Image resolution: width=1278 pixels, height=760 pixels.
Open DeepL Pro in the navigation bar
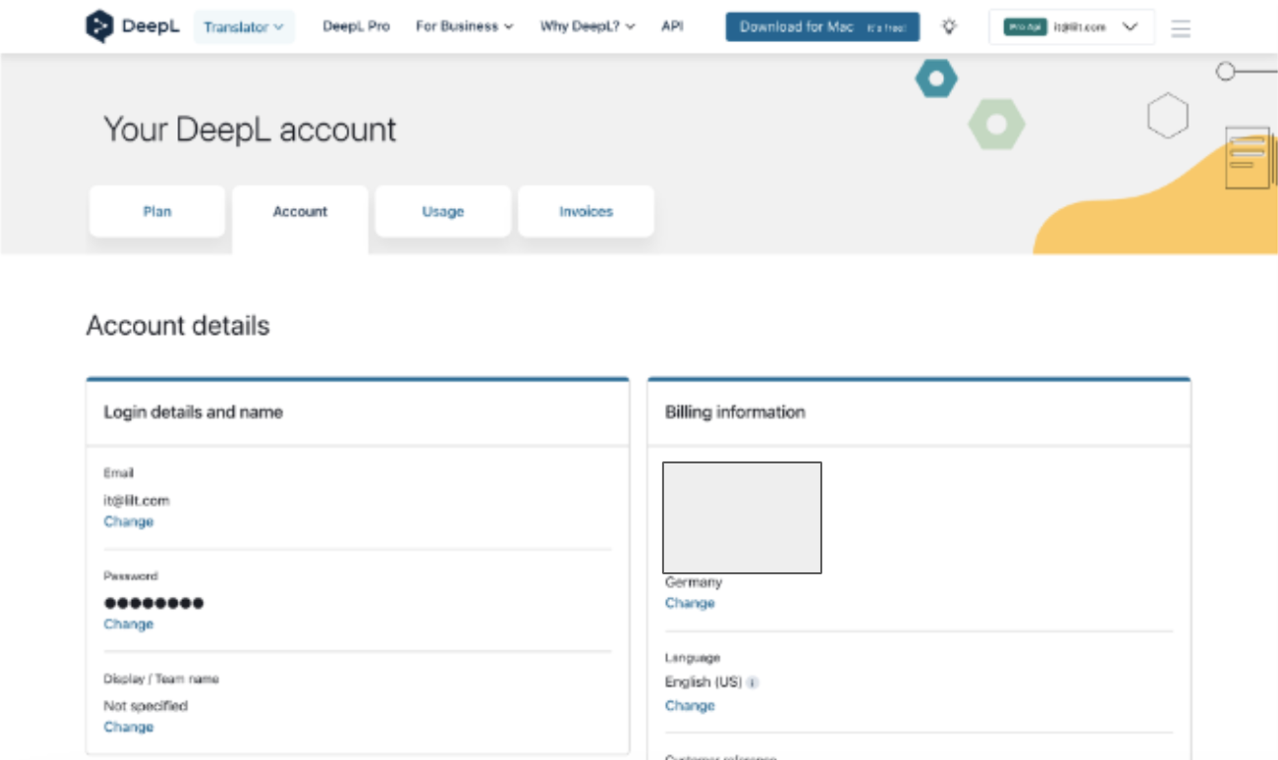tap(356, 26)
